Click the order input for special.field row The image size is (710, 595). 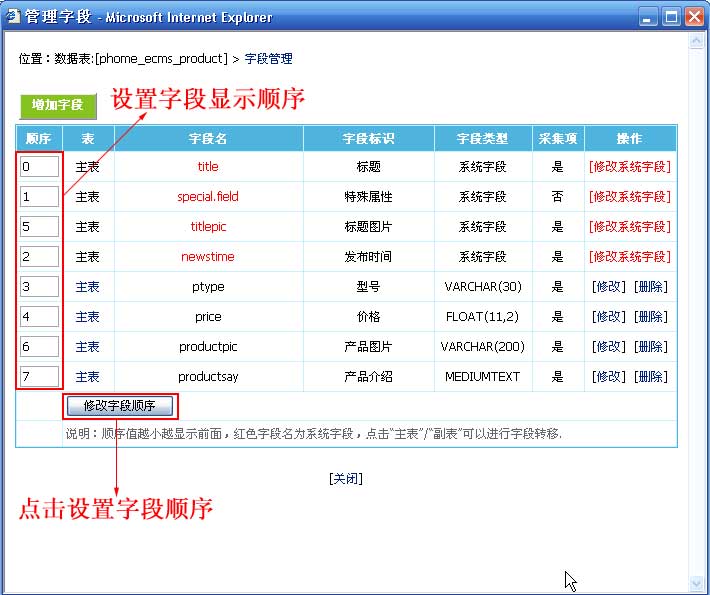click(39, 197)
